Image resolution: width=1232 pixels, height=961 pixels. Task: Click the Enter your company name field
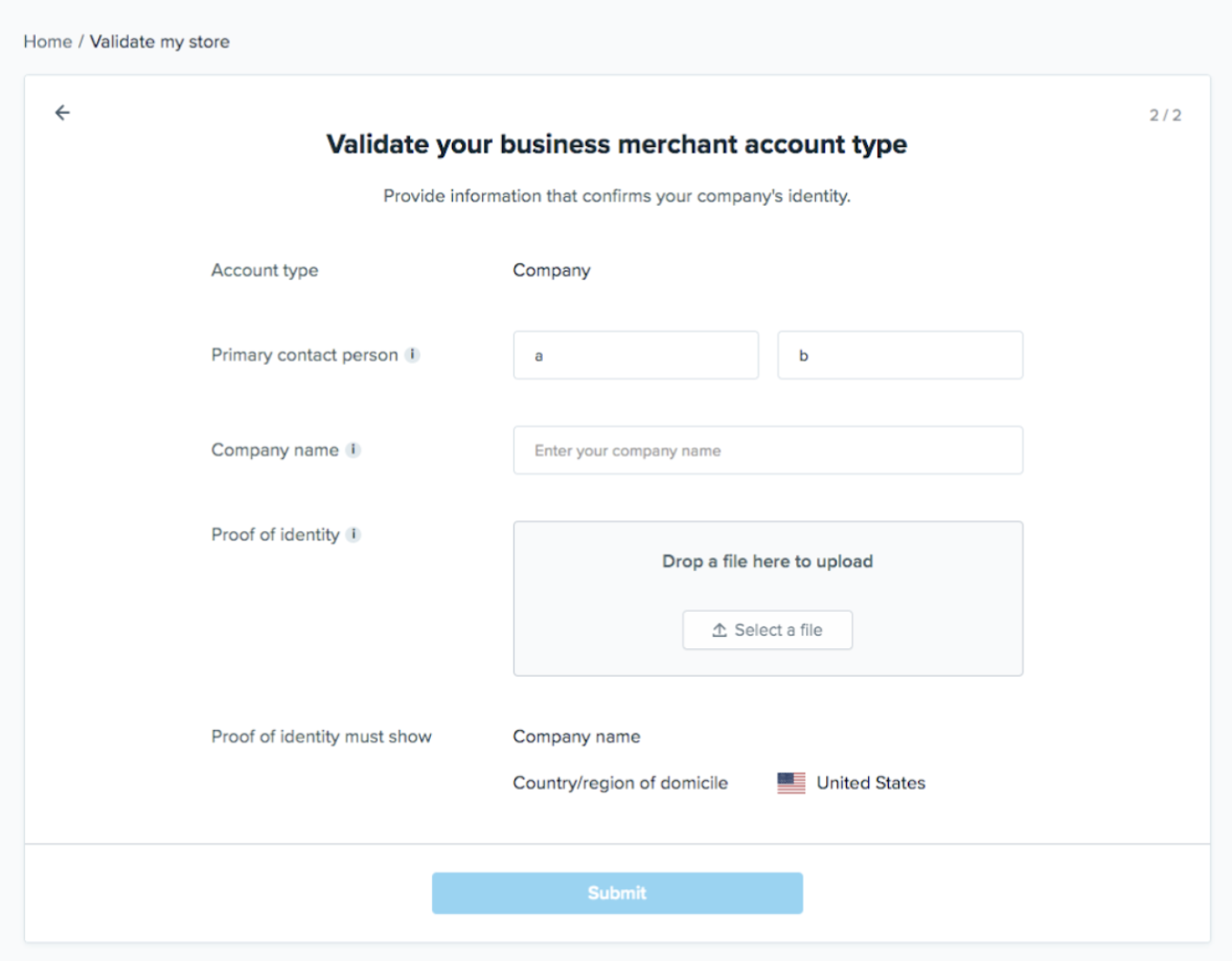[x=767, y=450]
